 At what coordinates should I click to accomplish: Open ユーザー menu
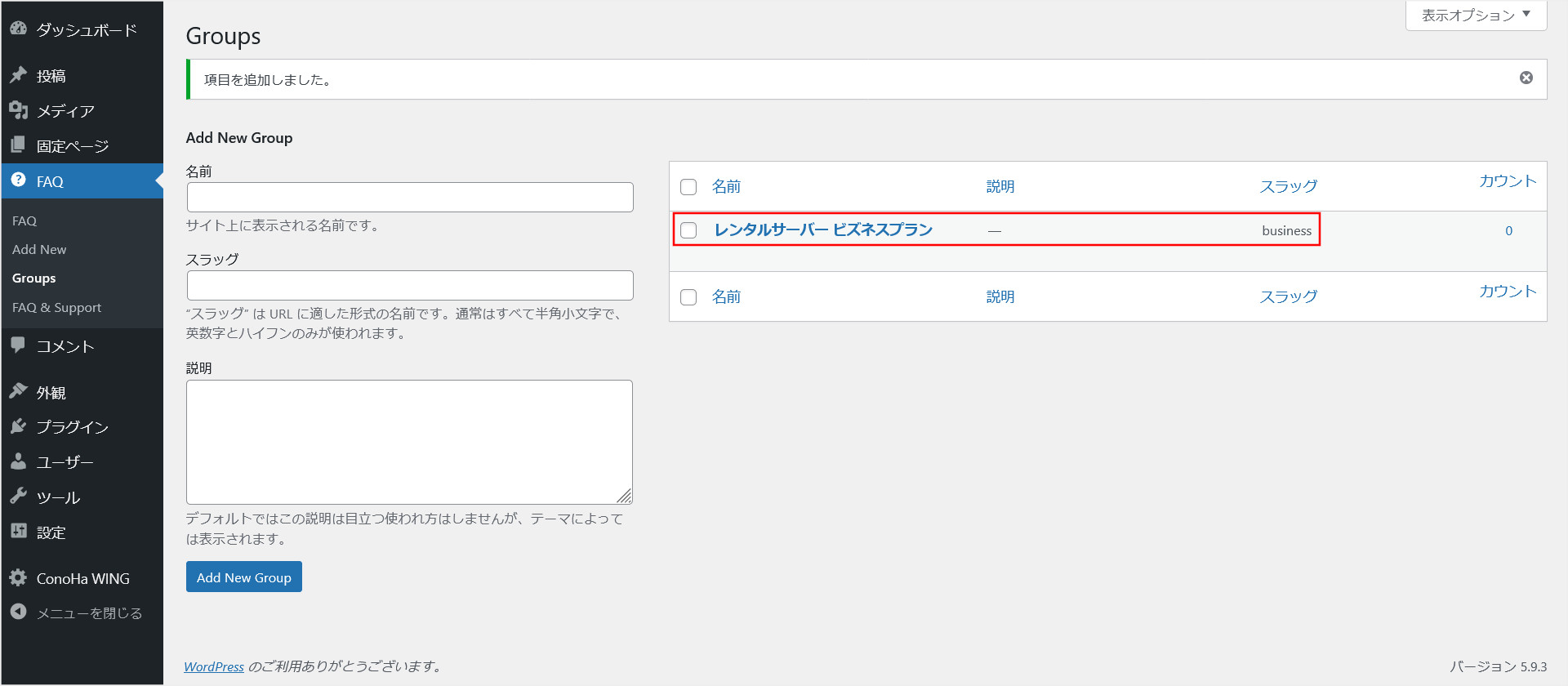(x=82, y=462)
